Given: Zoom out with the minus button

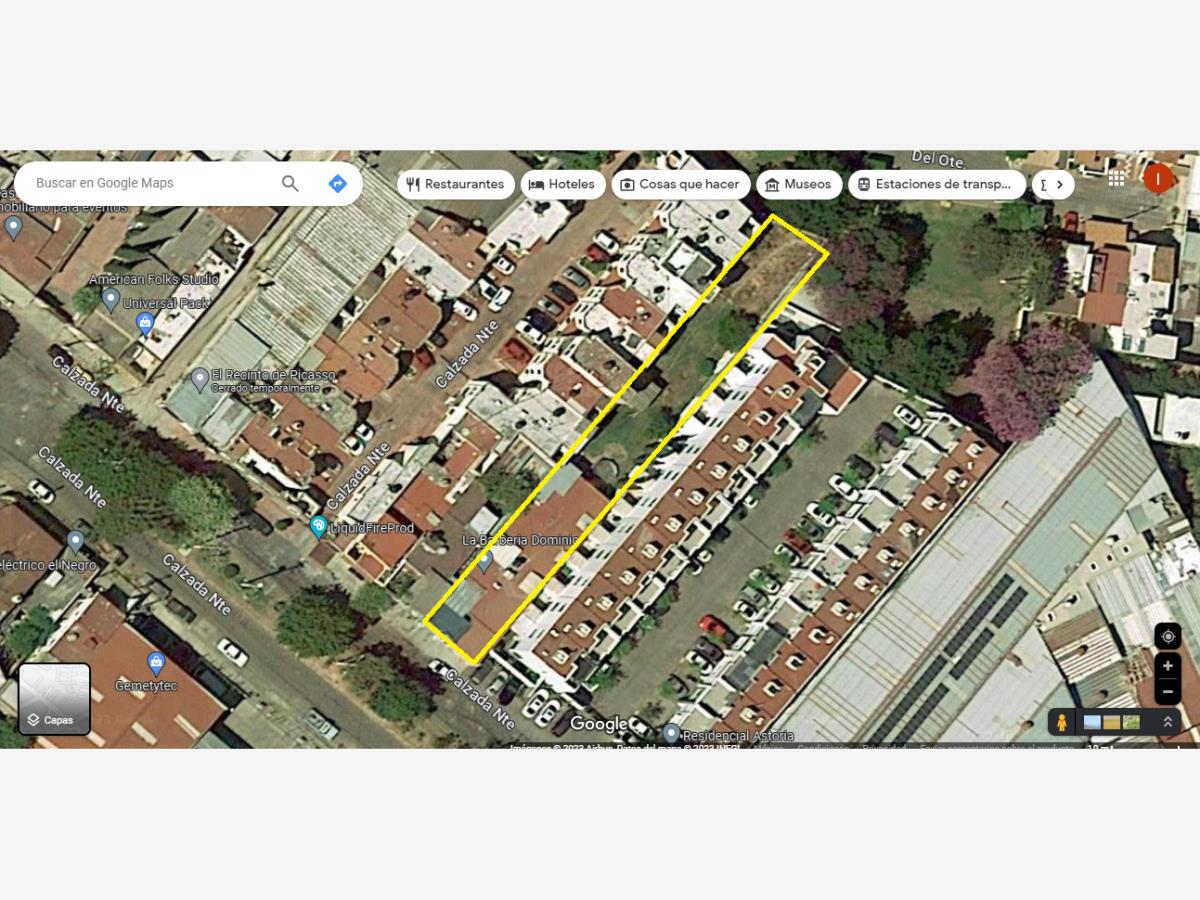Looking at the screenshot, I should click(x=1168, y=691).
